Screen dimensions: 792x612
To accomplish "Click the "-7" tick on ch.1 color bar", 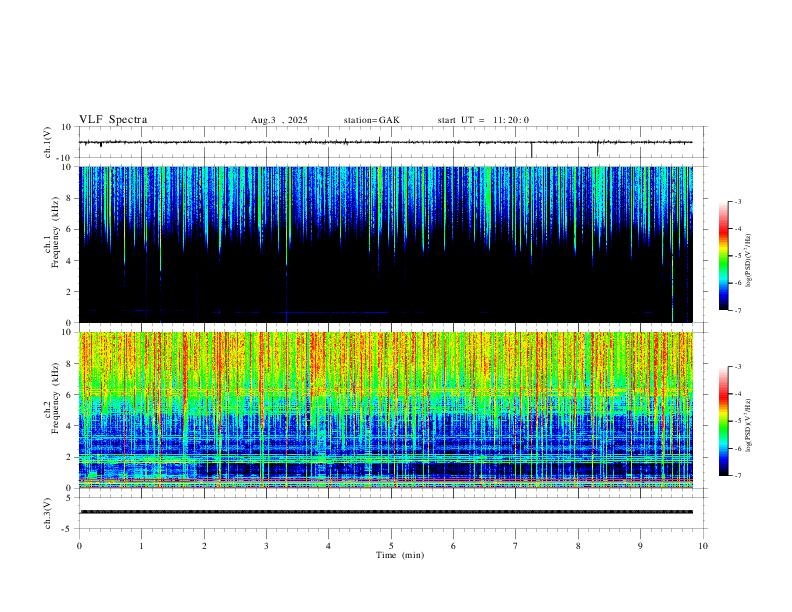I will [737, 311].
